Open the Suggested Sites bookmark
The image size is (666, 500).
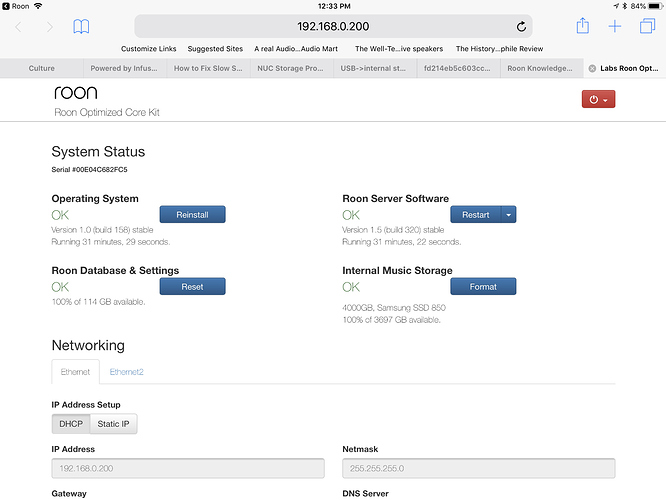click(215, 49)
